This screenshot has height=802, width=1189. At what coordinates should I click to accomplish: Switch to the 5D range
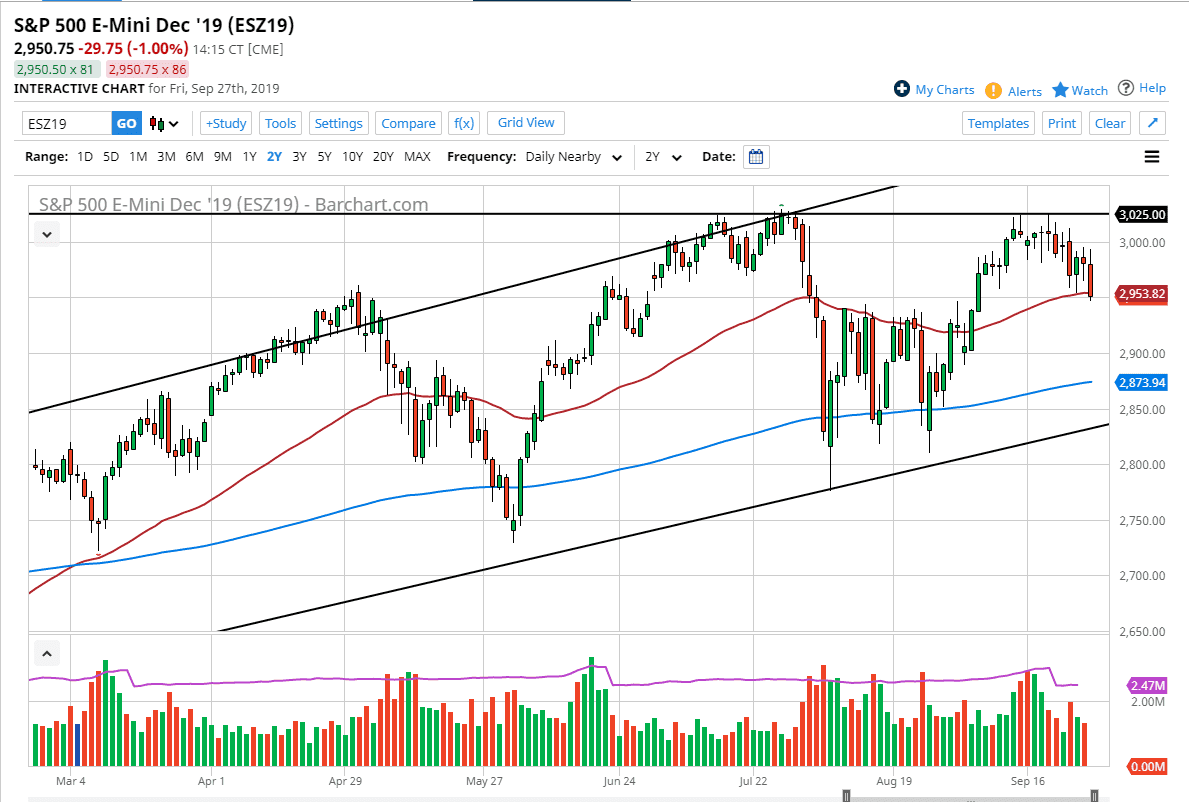click(x=111, y=156)
